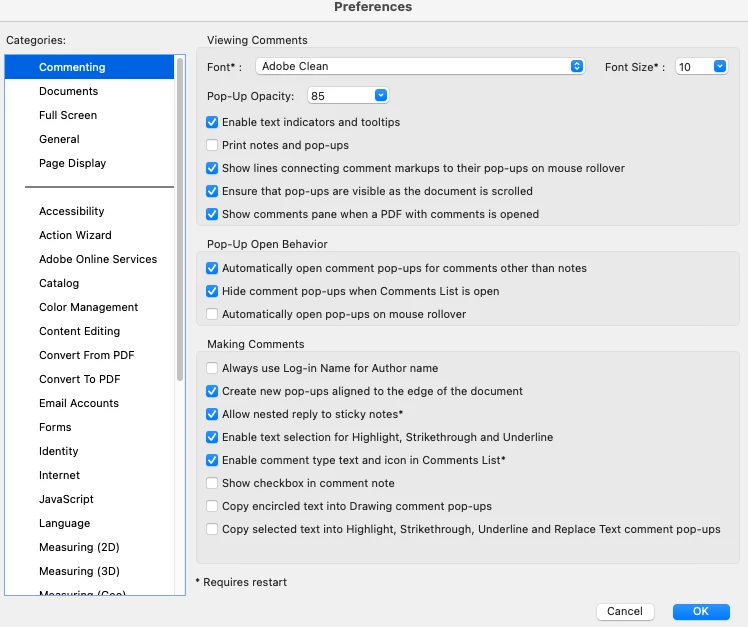
Task: Enable Show checkbox in comment note
Action: (212, 483)
